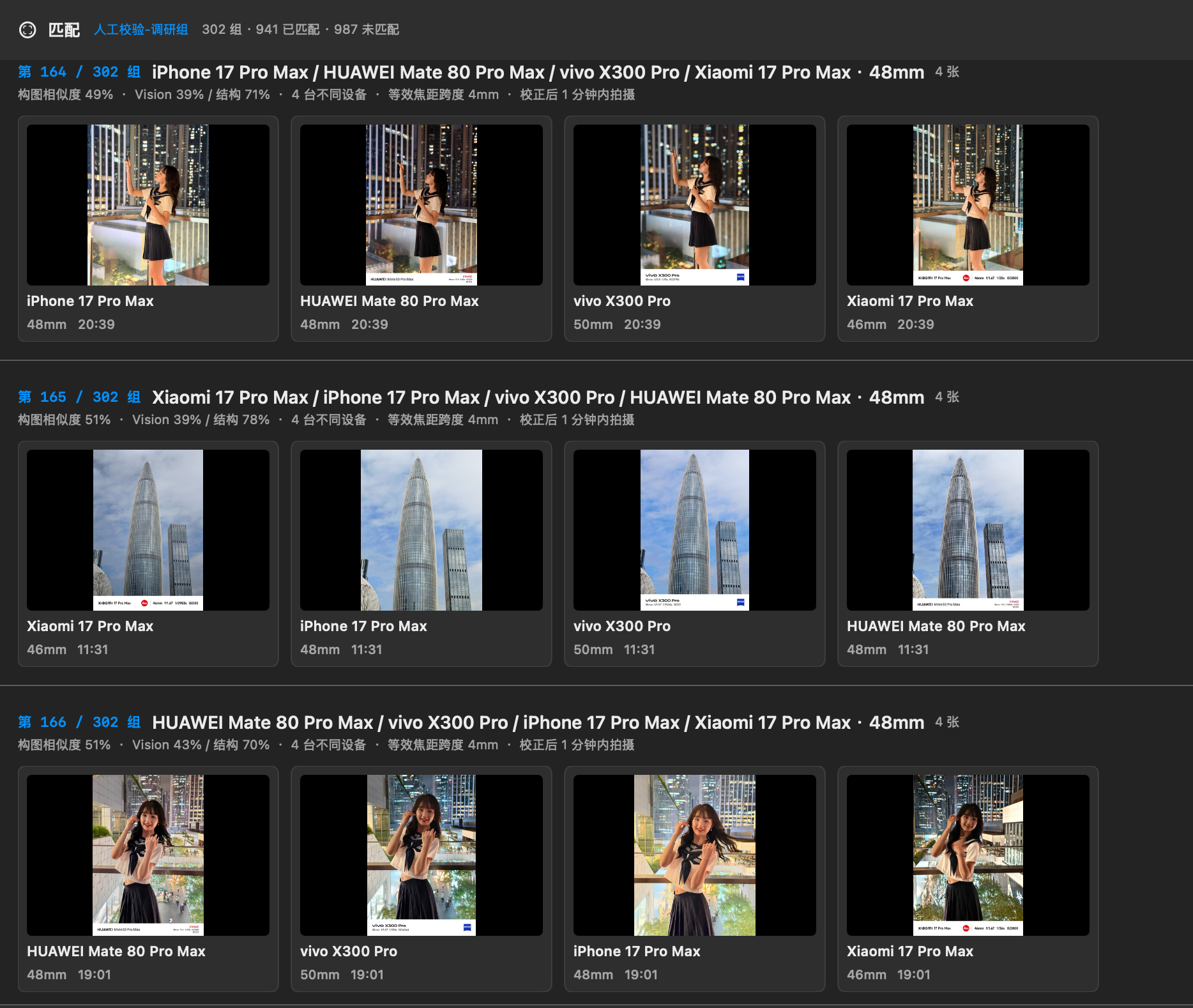This screenshot has height=1008, width=1193.
Task: Click the 46mm 19:01 metadata line
Action: 889,975
